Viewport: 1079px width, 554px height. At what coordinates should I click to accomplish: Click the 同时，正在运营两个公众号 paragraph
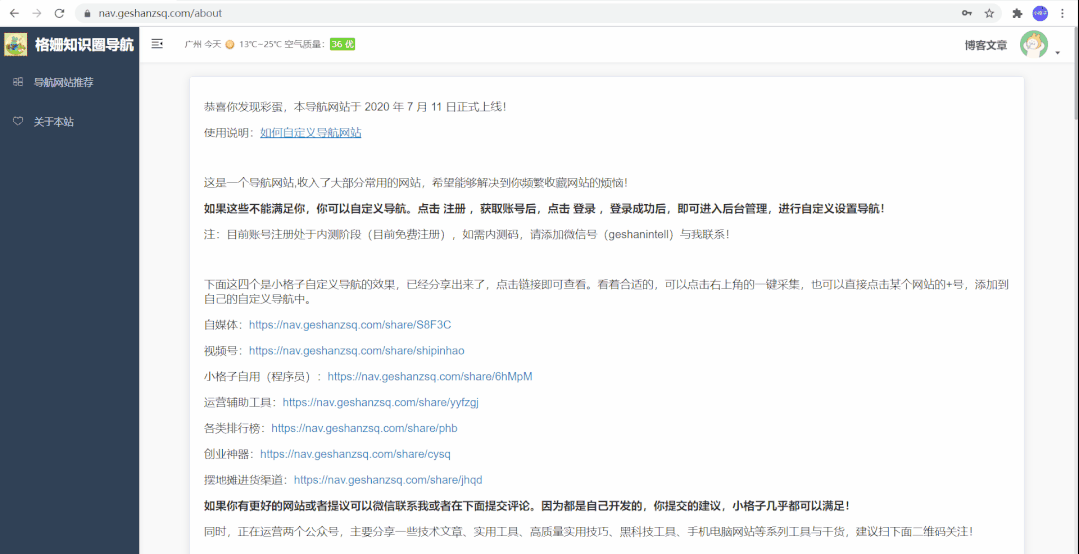coord(588,531)
